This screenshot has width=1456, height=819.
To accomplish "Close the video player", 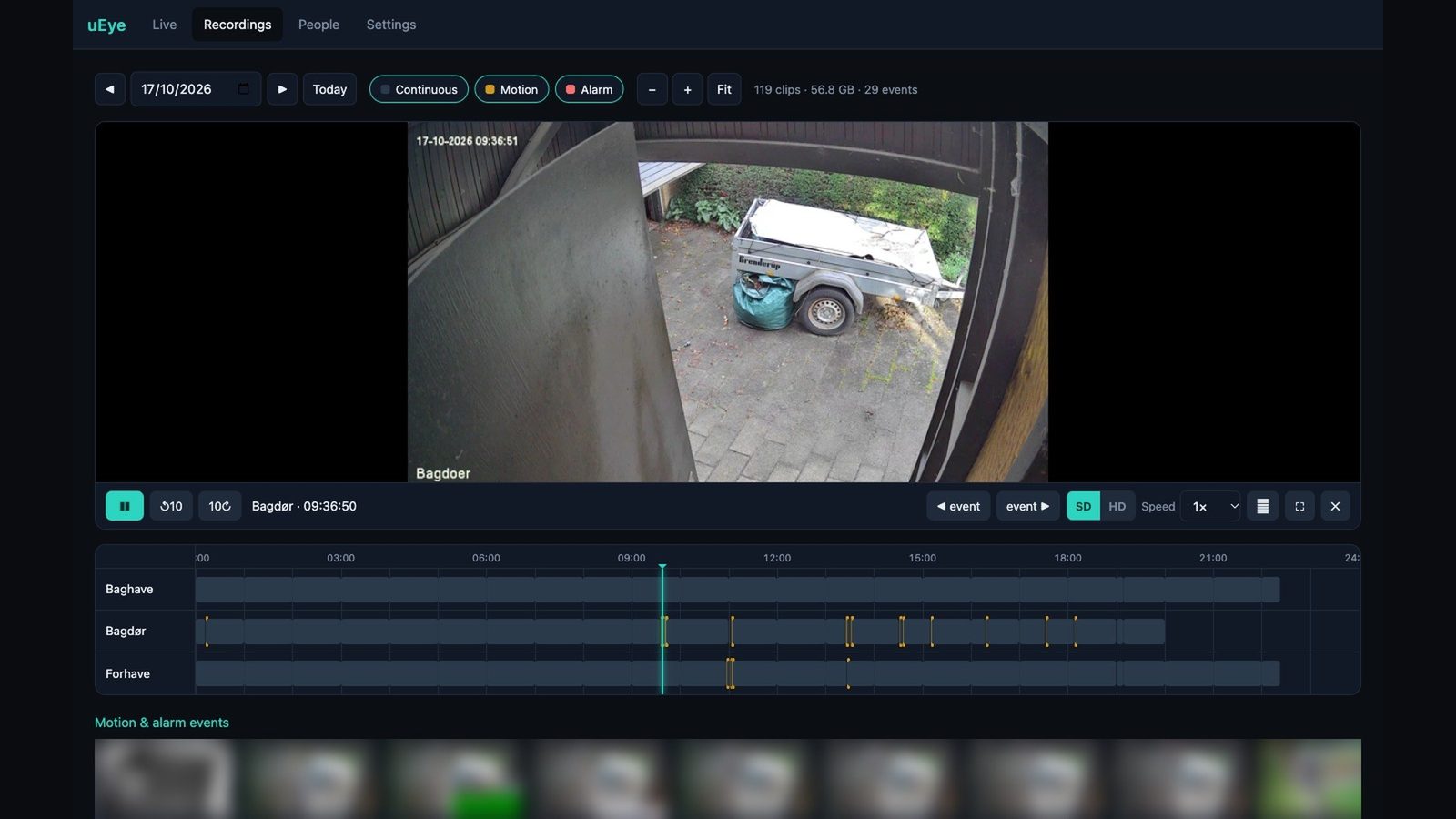I will pos(1335,506).
